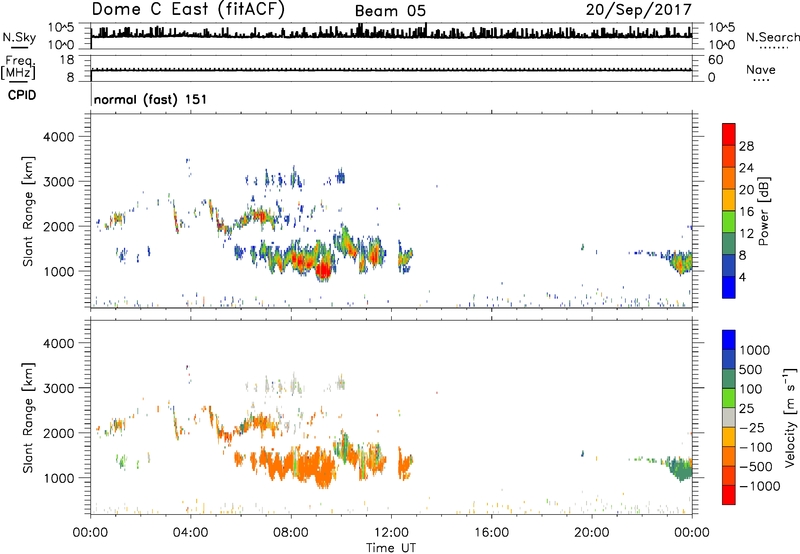Click the 'Time UT' axis title

pyautogui.click(x=391, y=548)
